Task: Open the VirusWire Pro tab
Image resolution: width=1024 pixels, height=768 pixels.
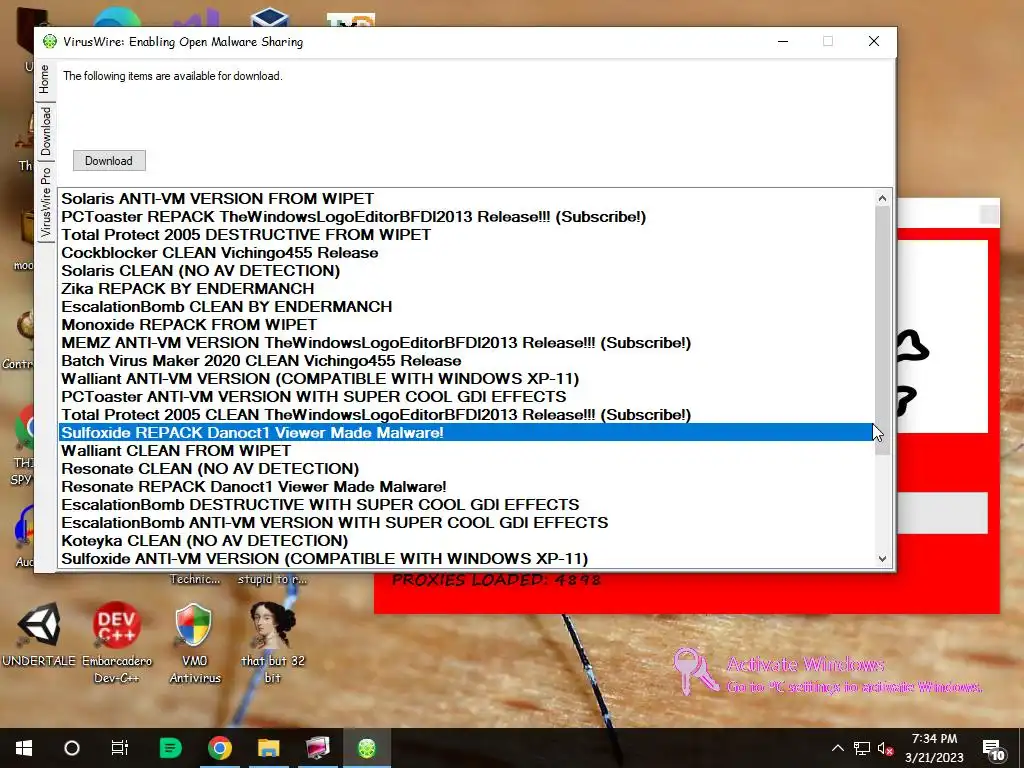Action: [x=44, y=203]
